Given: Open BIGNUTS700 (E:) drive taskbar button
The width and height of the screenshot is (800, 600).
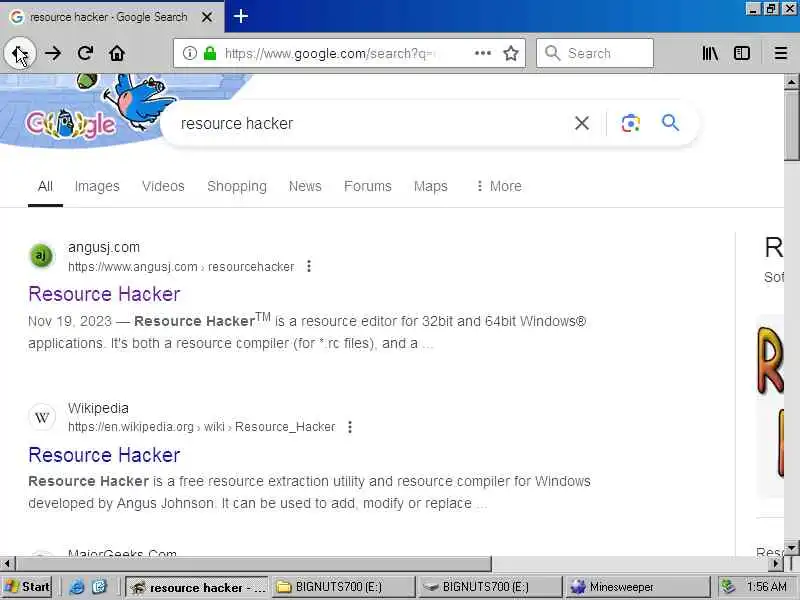Looking at the screenshot, I should (491, 587).
